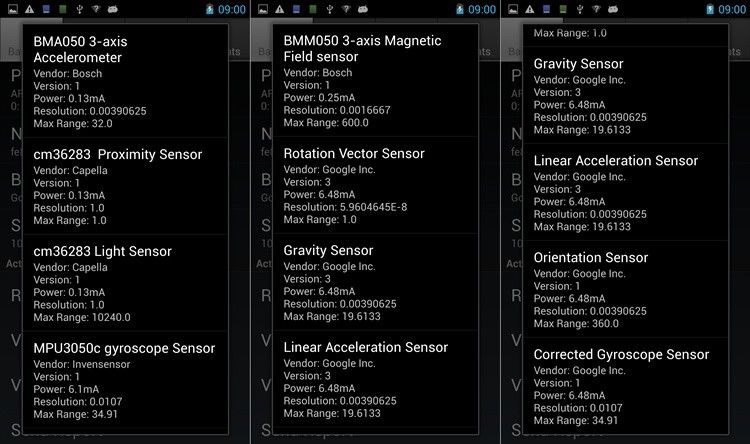Tap 'Vendor: Google Inc.' under Rotation Vector Sensor
Screen dimensions: 750x444
[x=329, y=169]
